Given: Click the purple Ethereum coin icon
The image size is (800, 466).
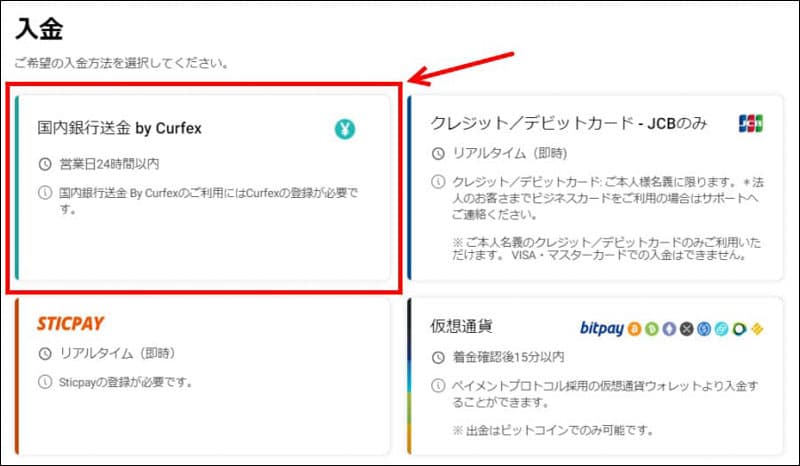Looking at the screenshot, I should [x=668, y=328].
